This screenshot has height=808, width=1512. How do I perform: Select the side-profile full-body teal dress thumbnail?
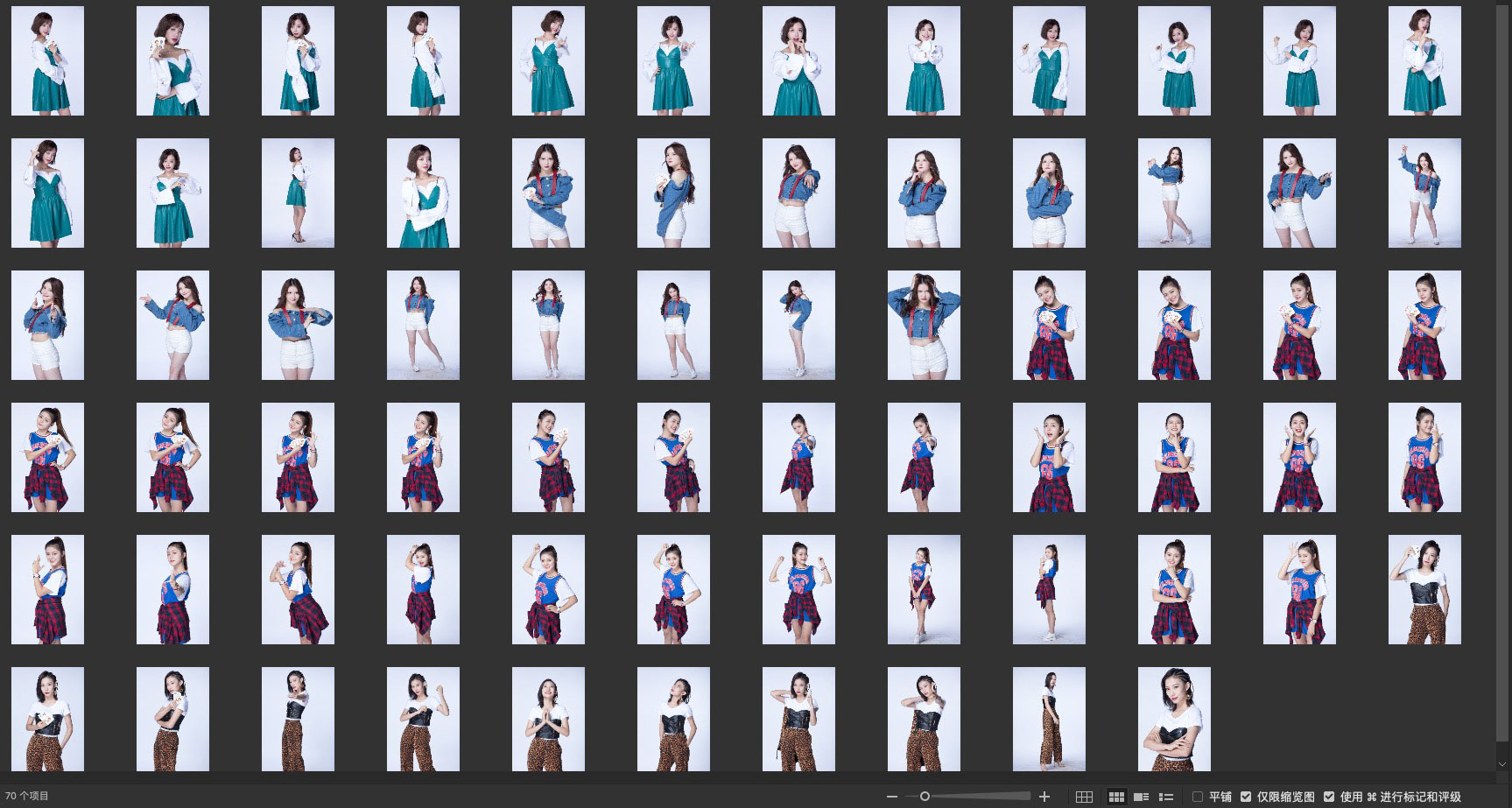coord(298,193)
